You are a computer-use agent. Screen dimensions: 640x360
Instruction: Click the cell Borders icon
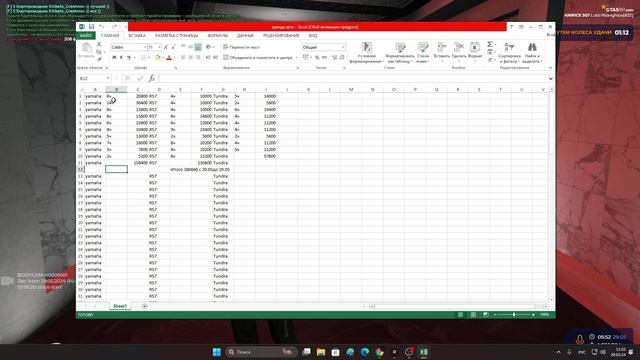[143, 58]
